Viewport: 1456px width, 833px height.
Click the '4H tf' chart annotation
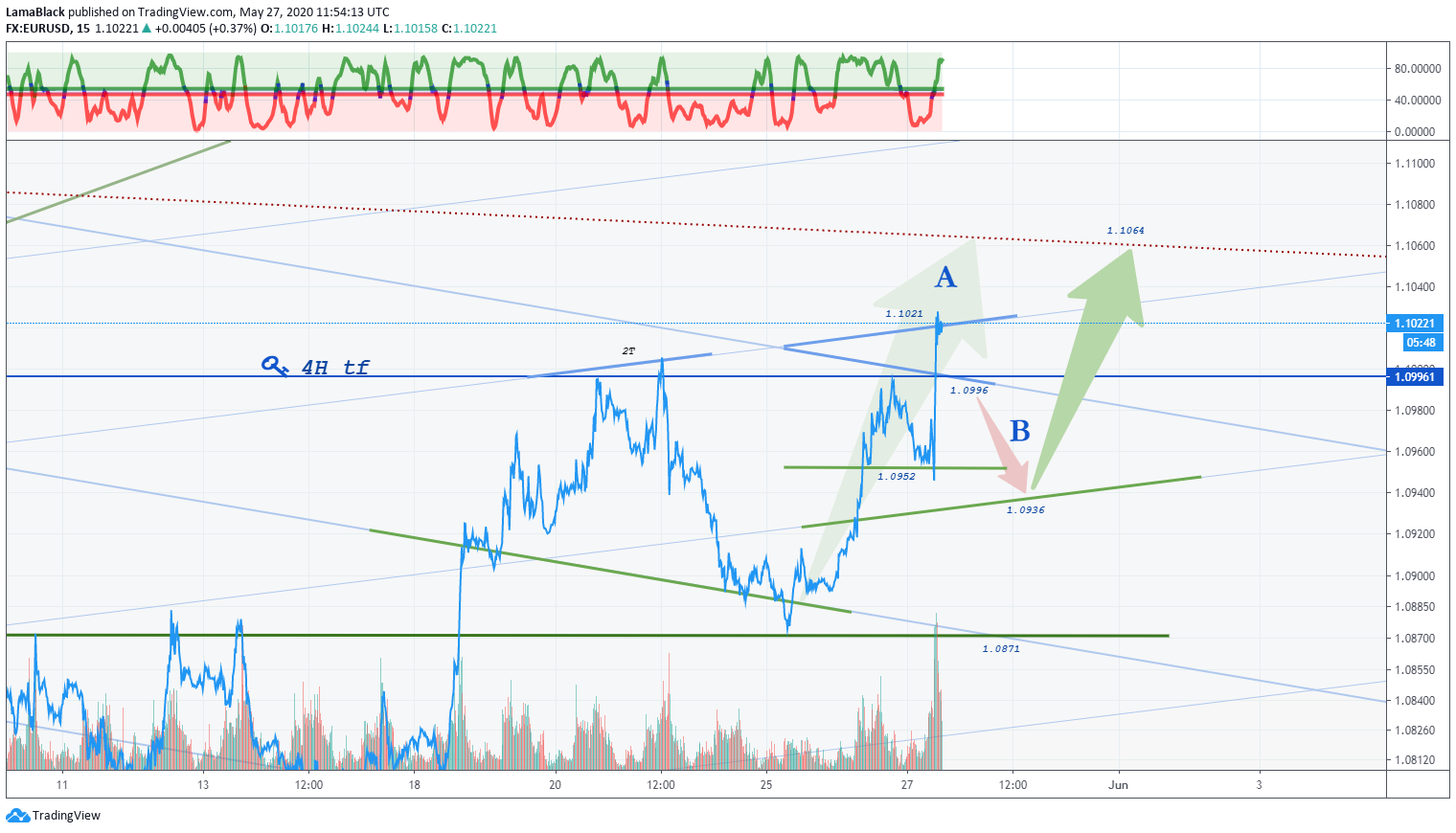(335, 368)
